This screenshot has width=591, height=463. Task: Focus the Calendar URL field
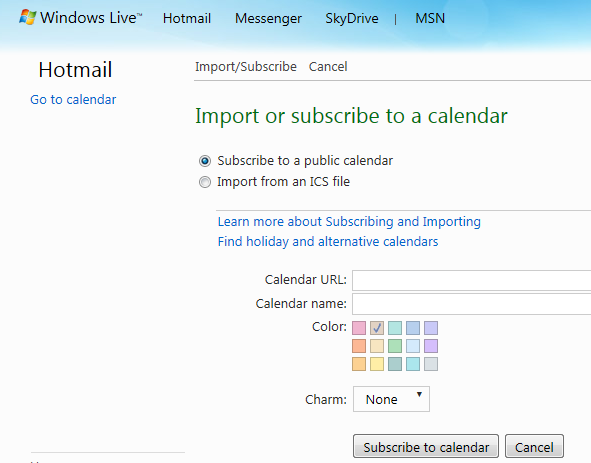coord(472,280)
